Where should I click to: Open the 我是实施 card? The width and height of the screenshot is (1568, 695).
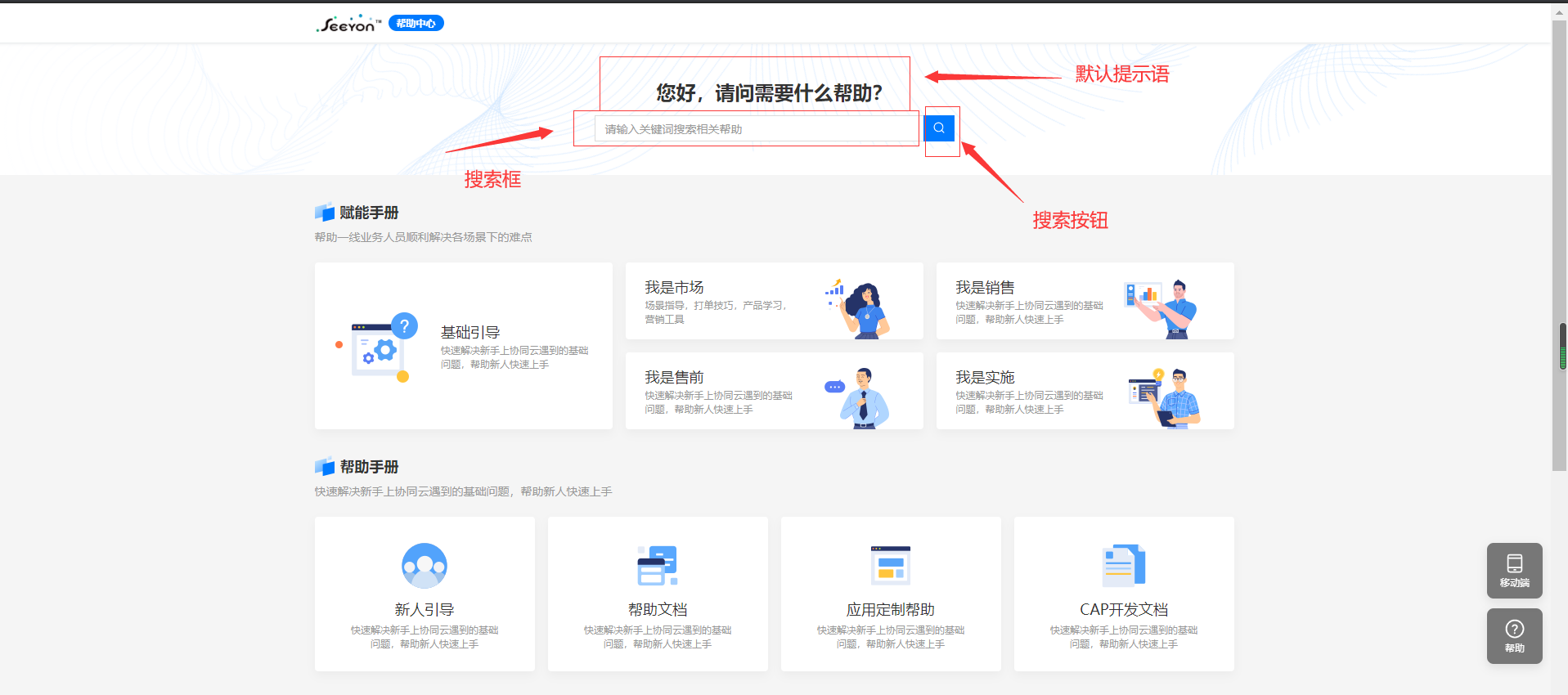[1085, 391]
